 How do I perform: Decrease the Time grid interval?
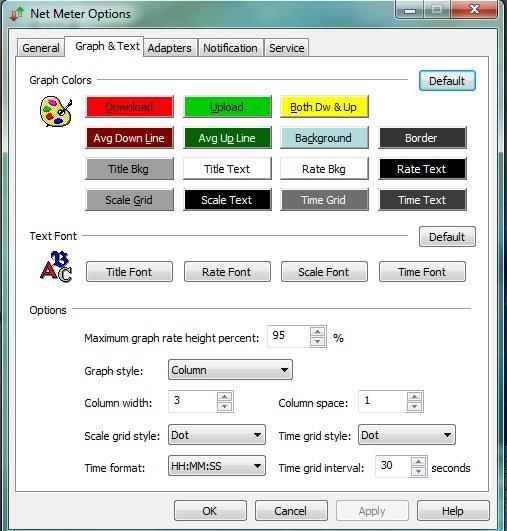click(419, 471)
